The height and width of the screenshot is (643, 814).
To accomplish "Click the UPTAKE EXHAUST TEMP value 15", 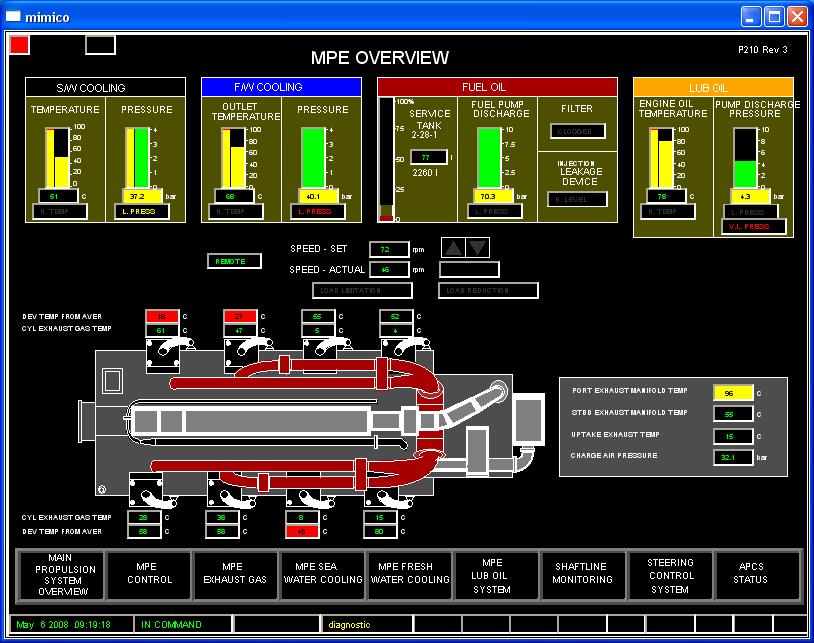I will [x=733, y=436].
